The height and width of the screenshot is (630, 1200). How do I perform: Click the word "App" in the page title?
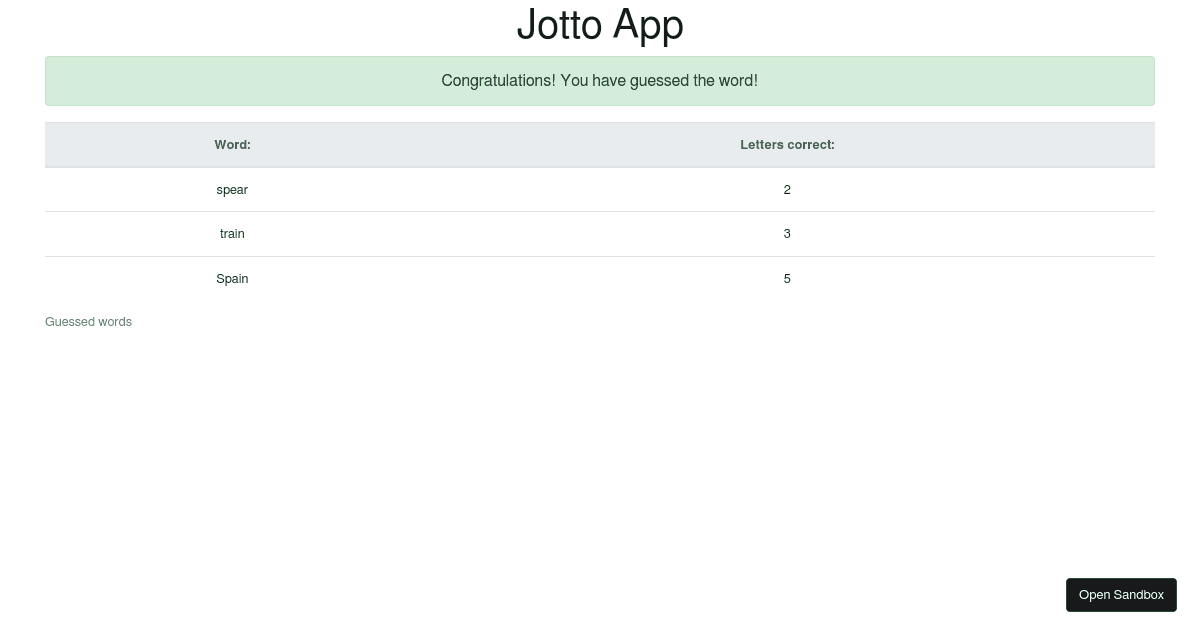(x=648, y=25)
